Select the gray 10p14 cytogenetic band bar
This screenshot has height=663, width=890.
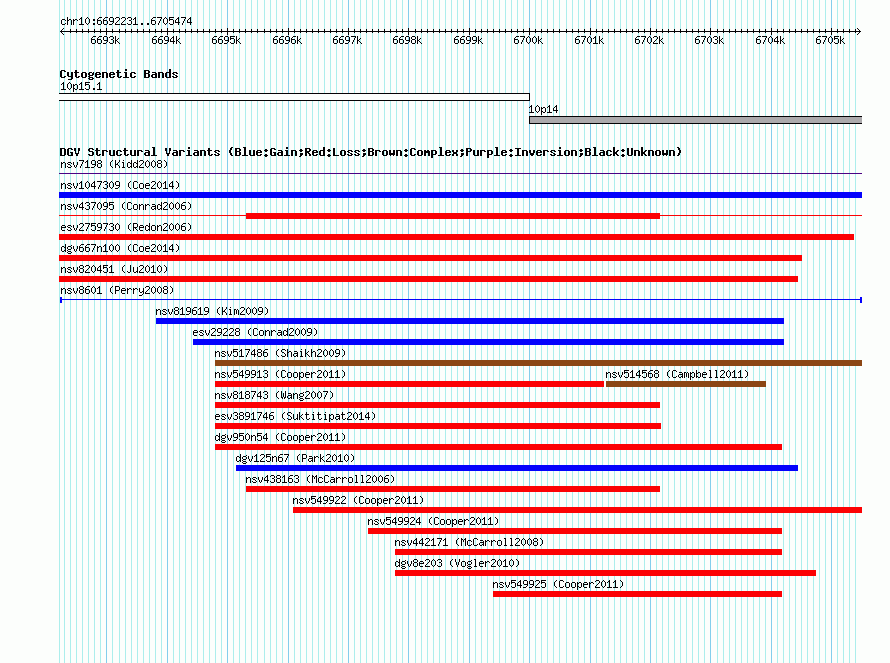click(x=695, y=120)
